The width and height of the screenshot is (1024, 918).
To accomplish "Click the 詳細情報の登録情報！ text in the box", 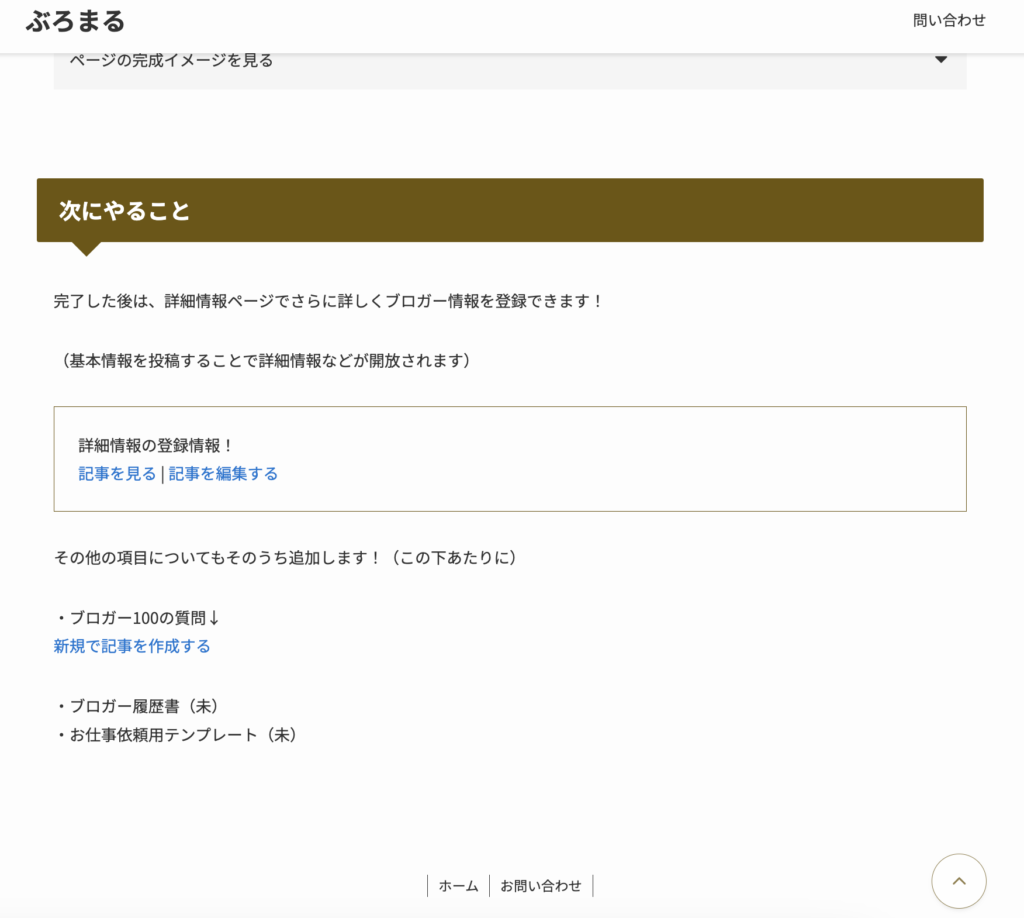I will pyautogui.click(x=156, y=445).
